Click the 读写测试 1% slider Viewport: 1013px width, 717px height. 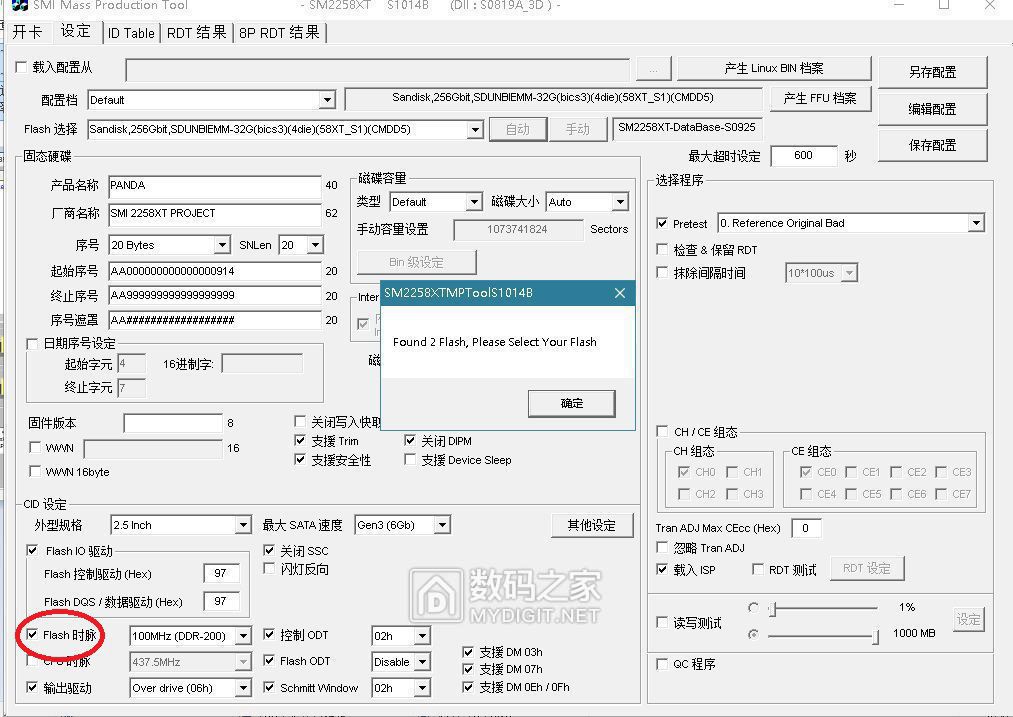point(822,608)
